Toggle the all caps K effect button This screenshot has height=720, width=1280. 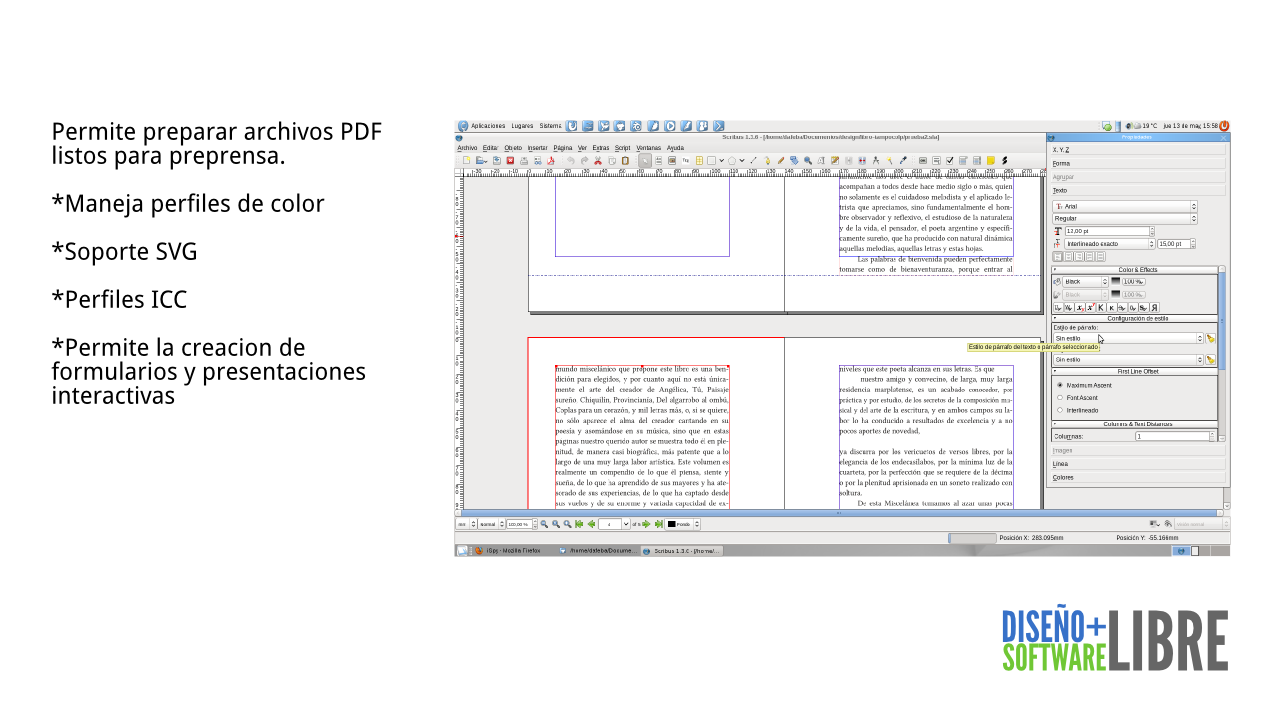[x=1101, y=308]
